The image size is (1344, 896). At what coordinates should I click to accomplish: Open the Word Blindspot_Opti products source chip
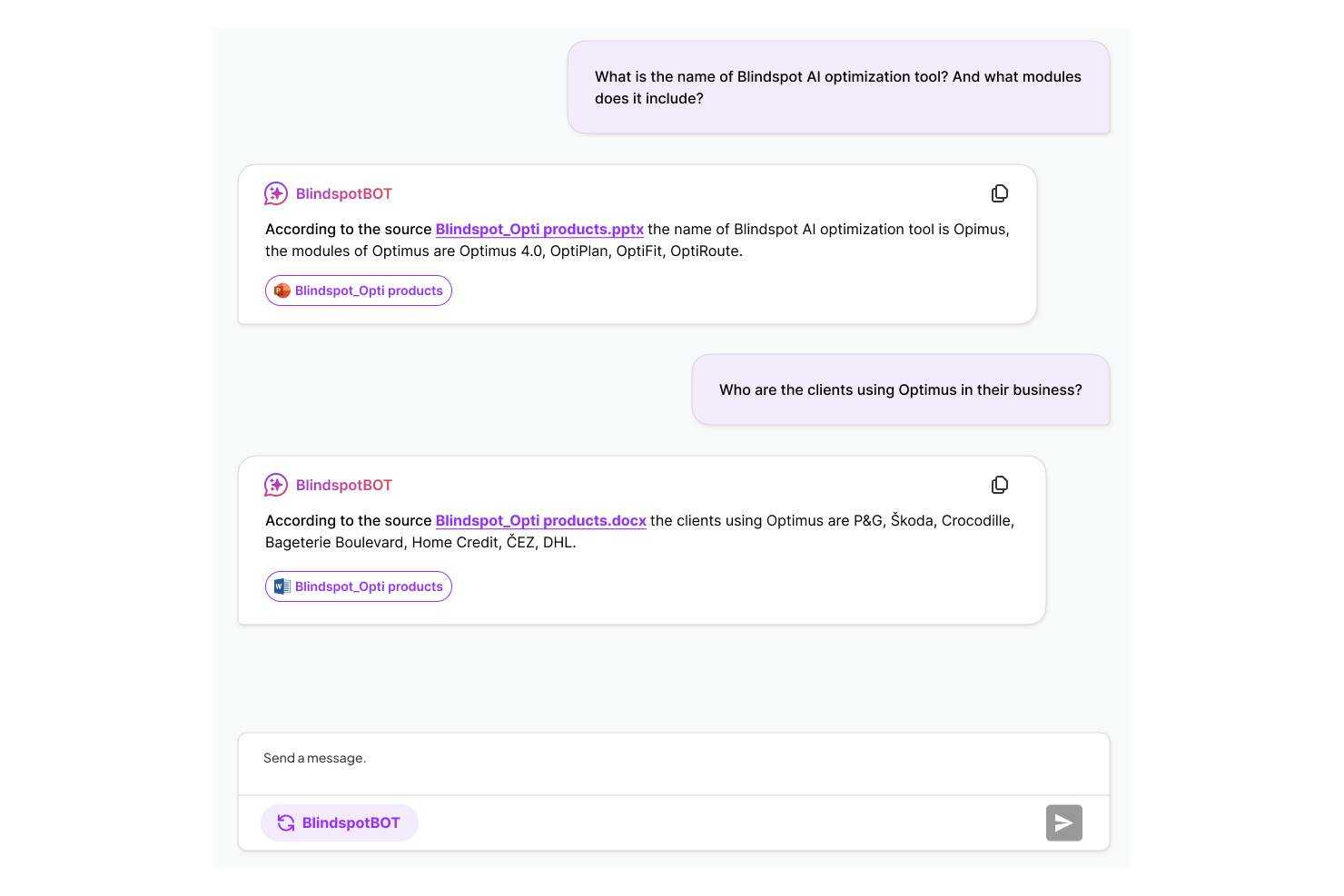(x=368, y=586)
